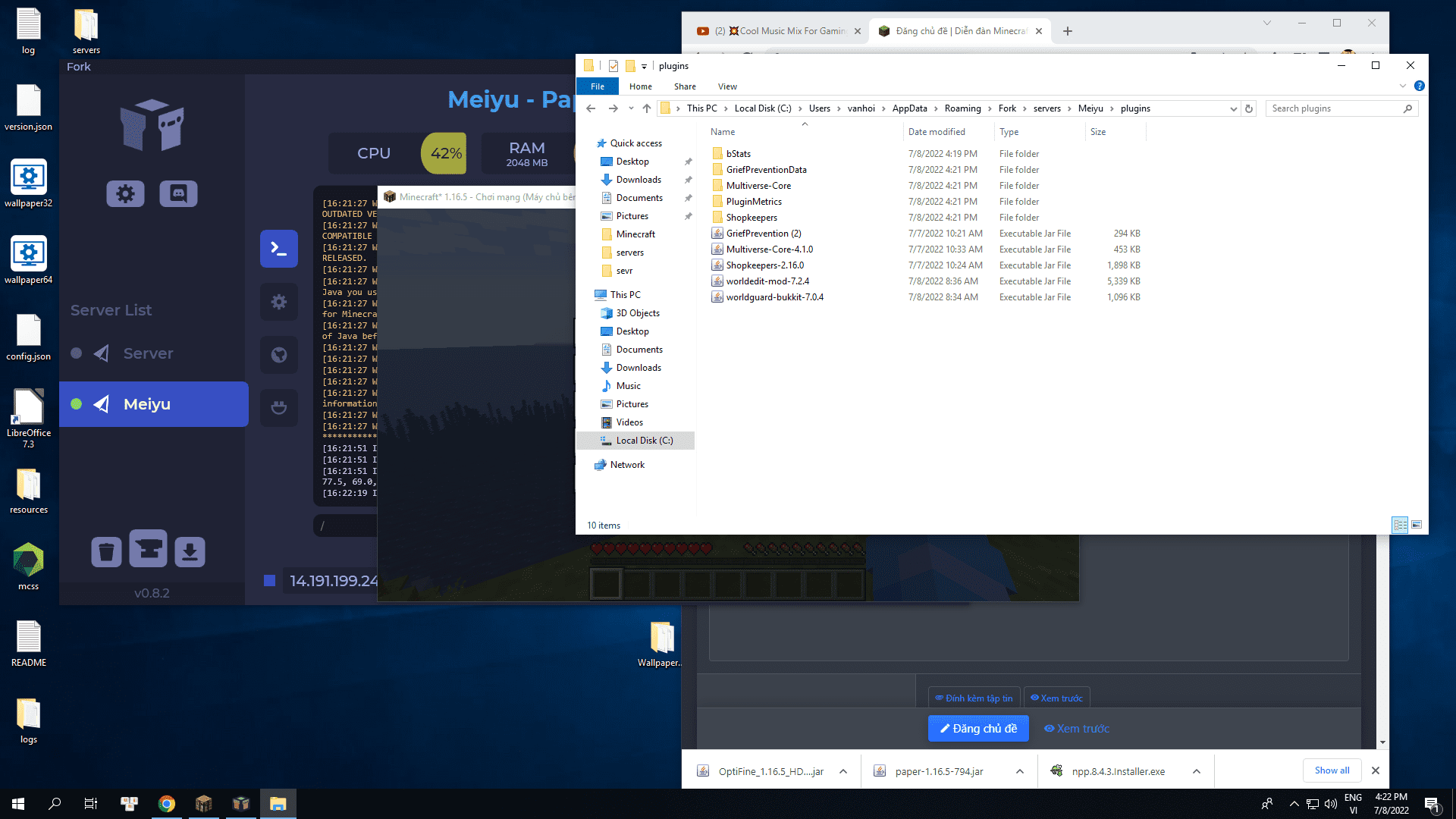Click the trash delete server icon
Screen dimensions: 1456x819
(x=106, y=551)
